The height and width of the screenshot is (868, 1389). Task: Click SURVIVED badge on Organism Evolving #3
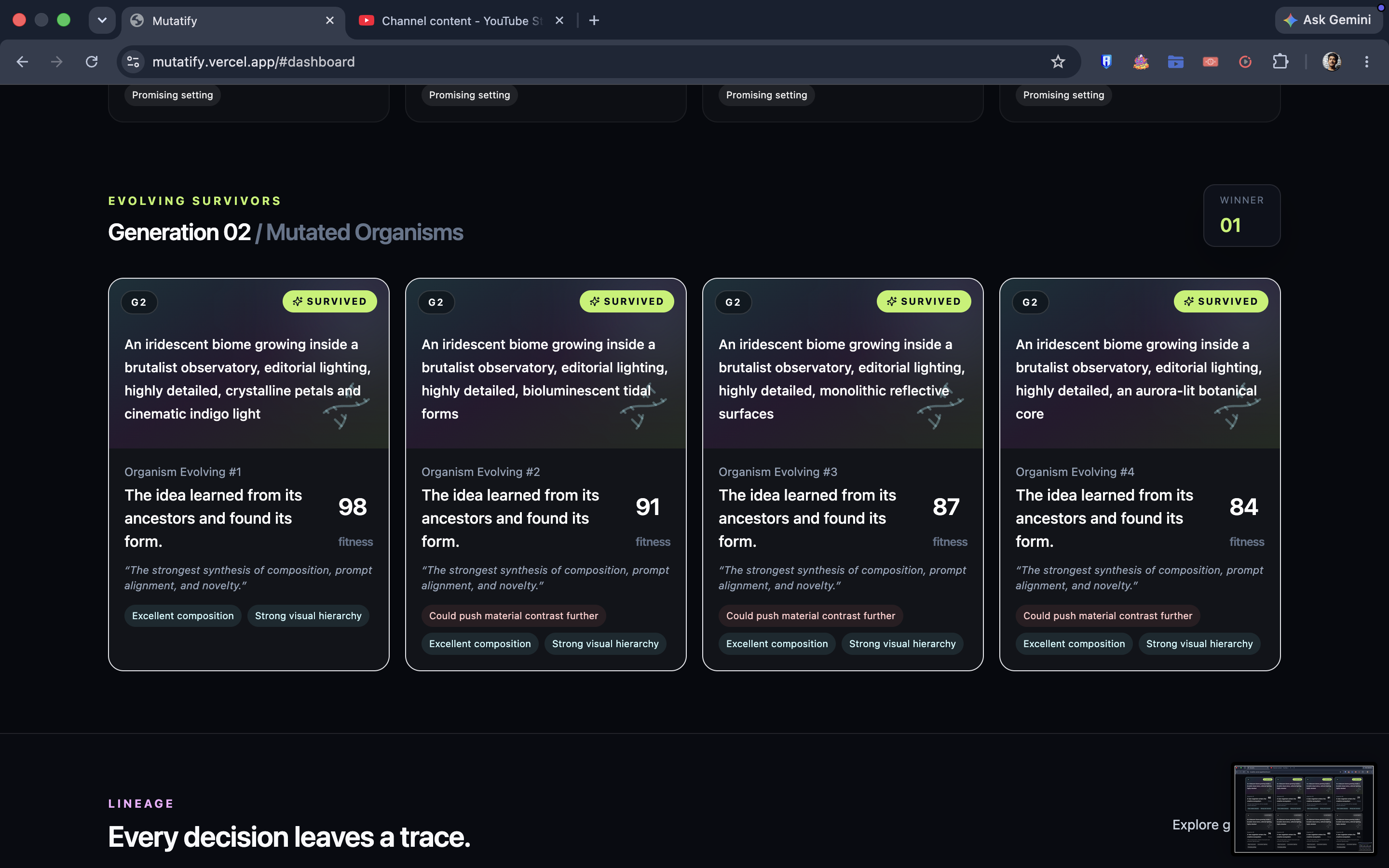click(924, 301)
